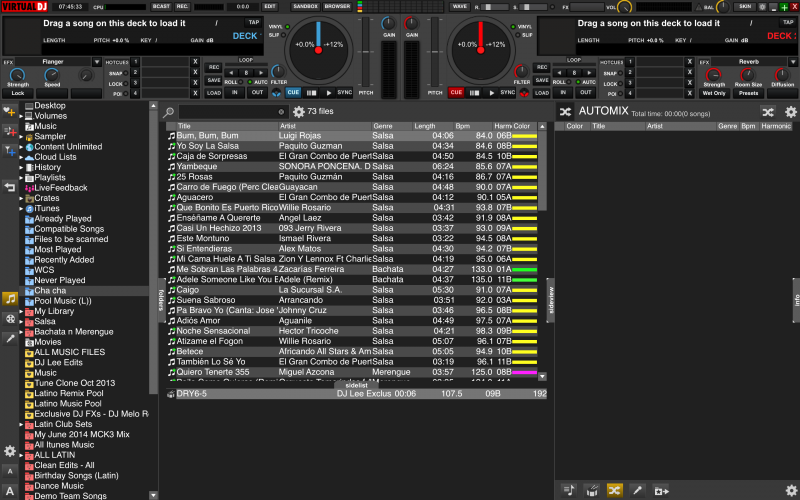Click SYNC on the right deck

pos(507,92)
